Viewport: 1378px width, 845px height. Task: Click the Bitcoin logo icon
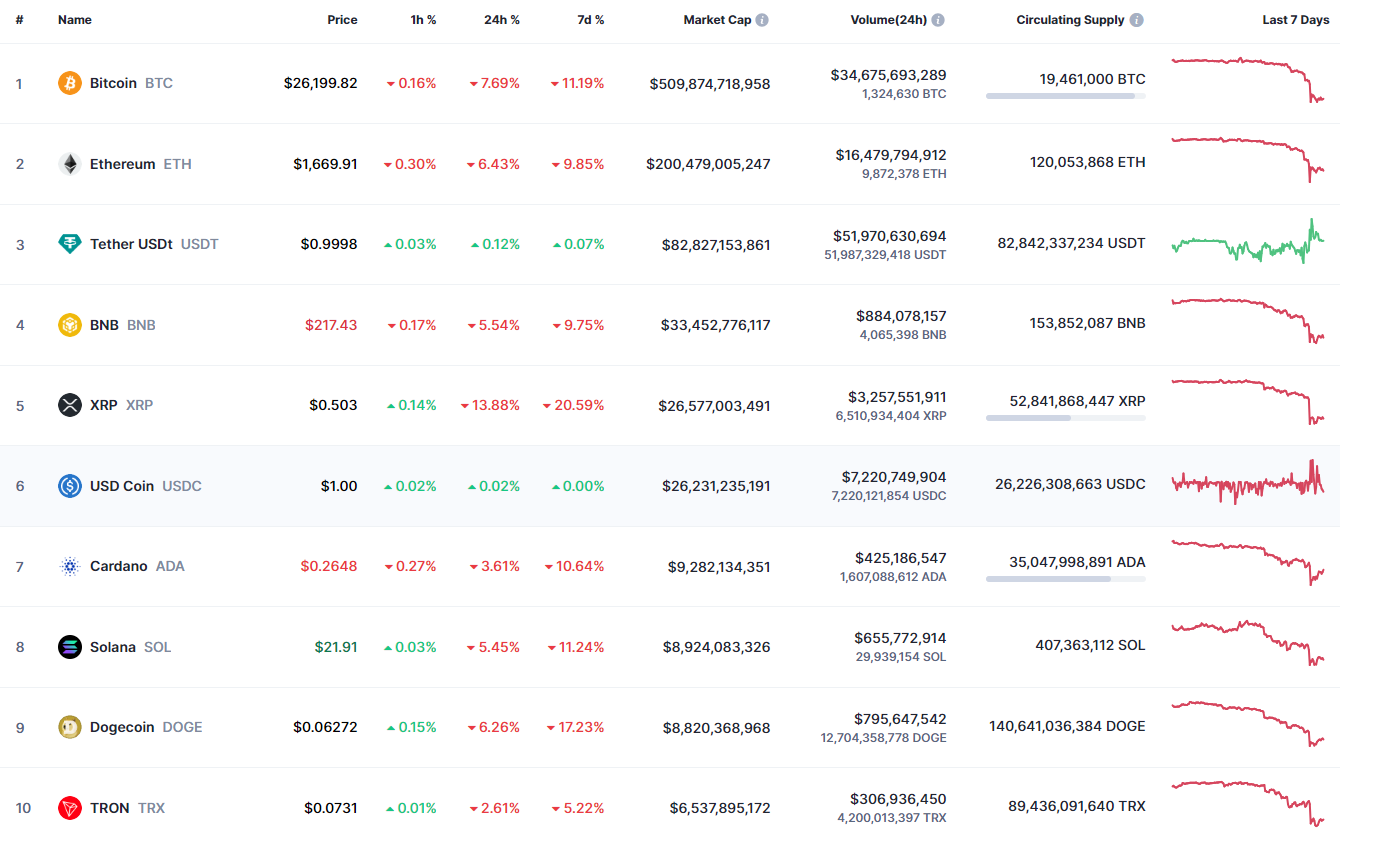(68, 83)
